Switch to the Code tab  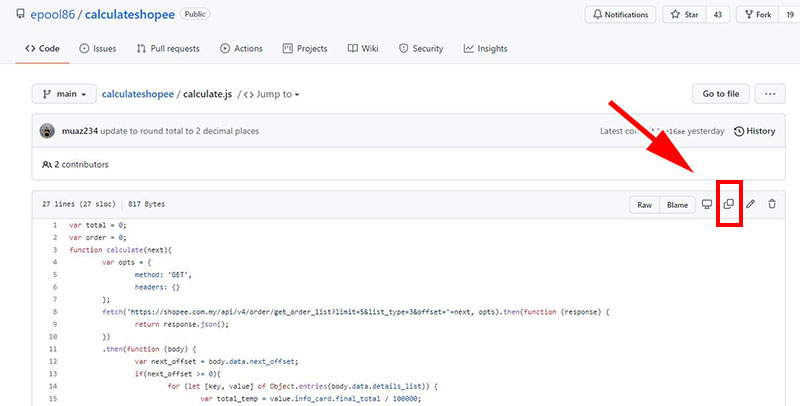coord(42,48)
